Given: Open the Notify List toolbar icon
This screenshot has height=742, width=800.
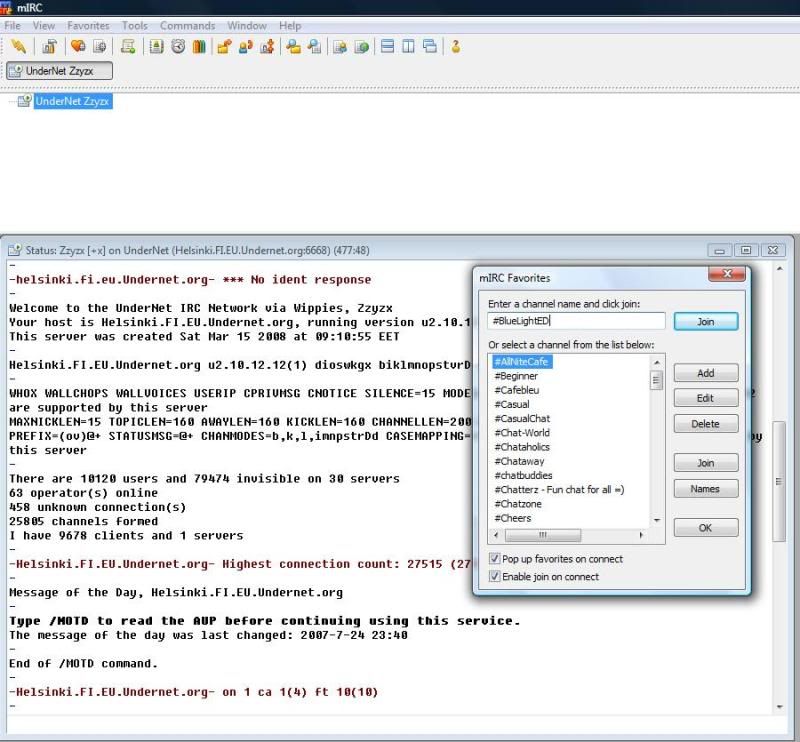Looking at the screenshot, I should point(340,47).
